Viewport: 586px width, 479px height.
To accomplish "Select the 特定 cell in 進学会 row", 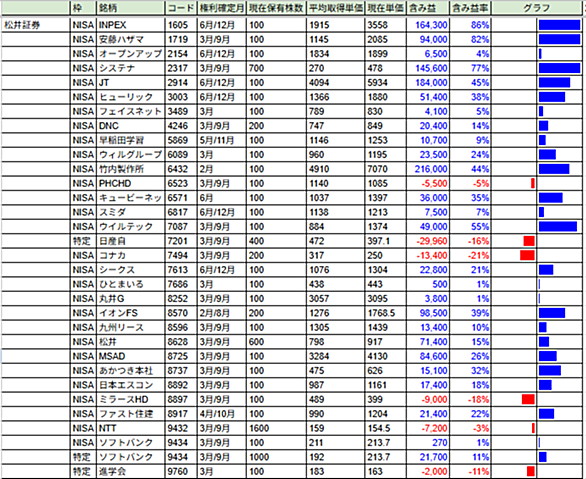I will click(83, 471).
